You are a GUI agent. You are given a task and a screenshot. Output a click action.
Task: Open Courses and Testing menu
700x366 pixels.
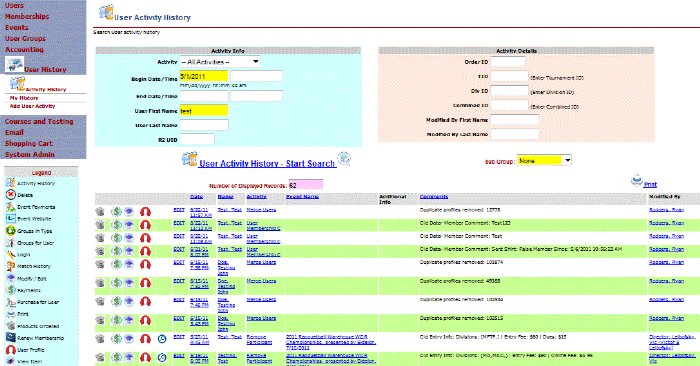coord(39,121)
